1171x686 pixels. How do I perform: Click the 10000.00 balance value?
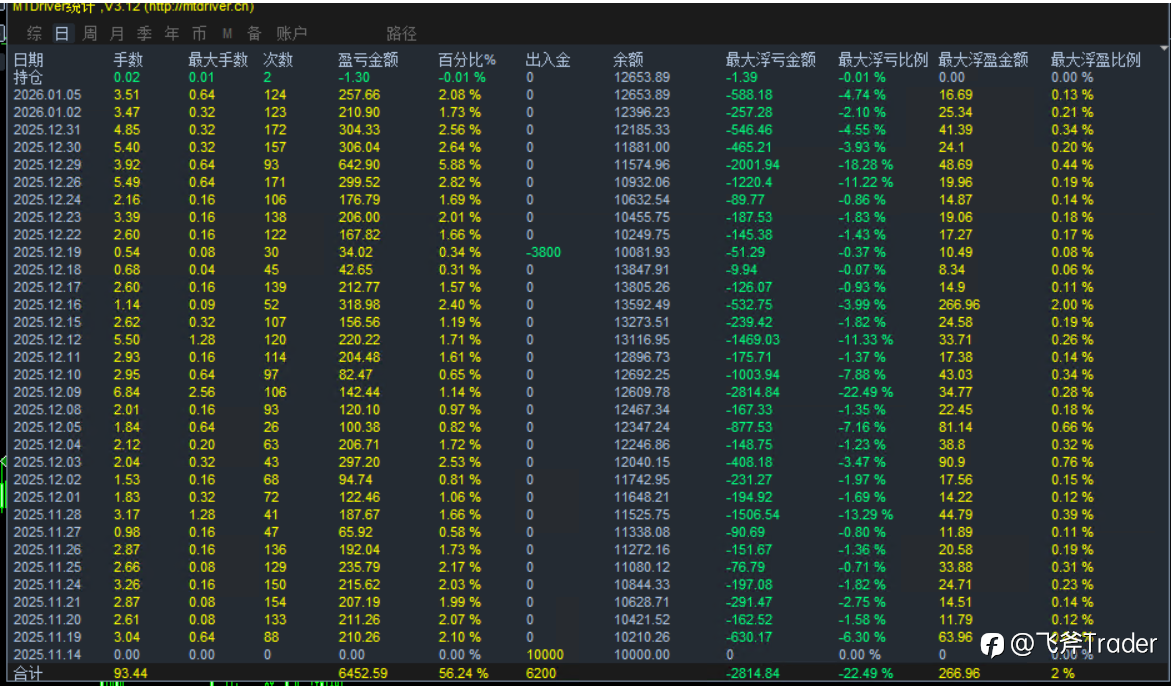pos(642,655)
